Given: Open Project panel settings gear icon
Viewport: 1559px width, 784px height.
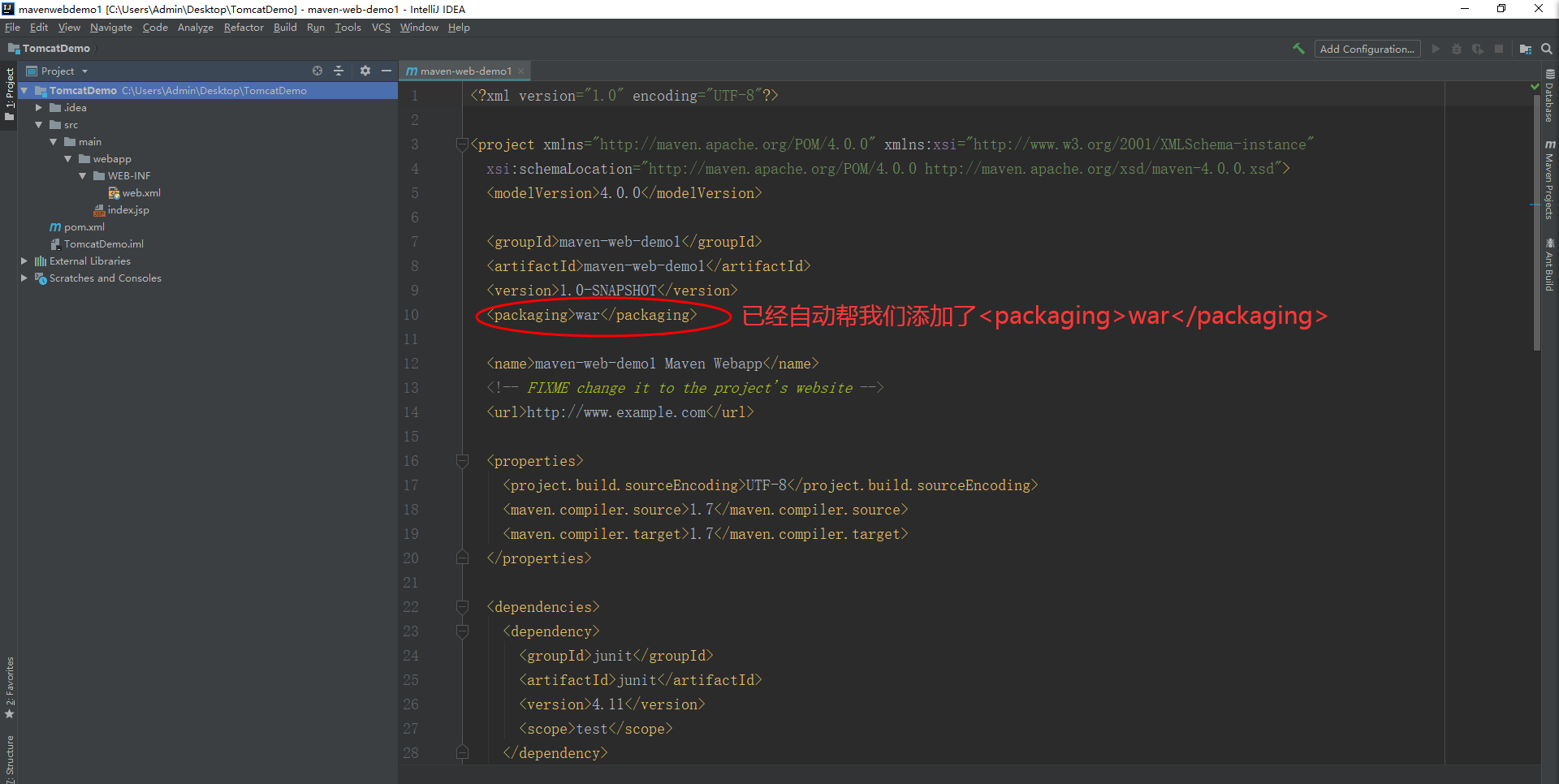Looking at the screenshot, I should click(365, 71).
